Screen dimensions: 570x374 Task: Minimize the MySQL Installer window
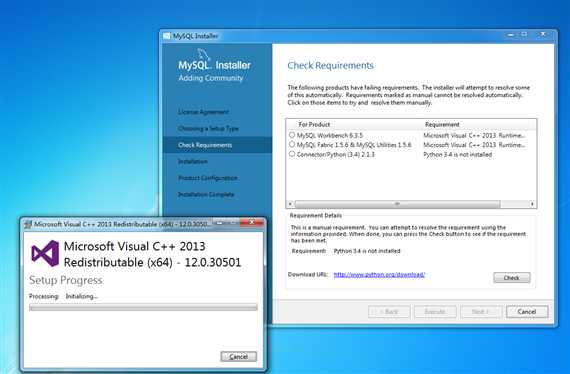tap(511, 35)
